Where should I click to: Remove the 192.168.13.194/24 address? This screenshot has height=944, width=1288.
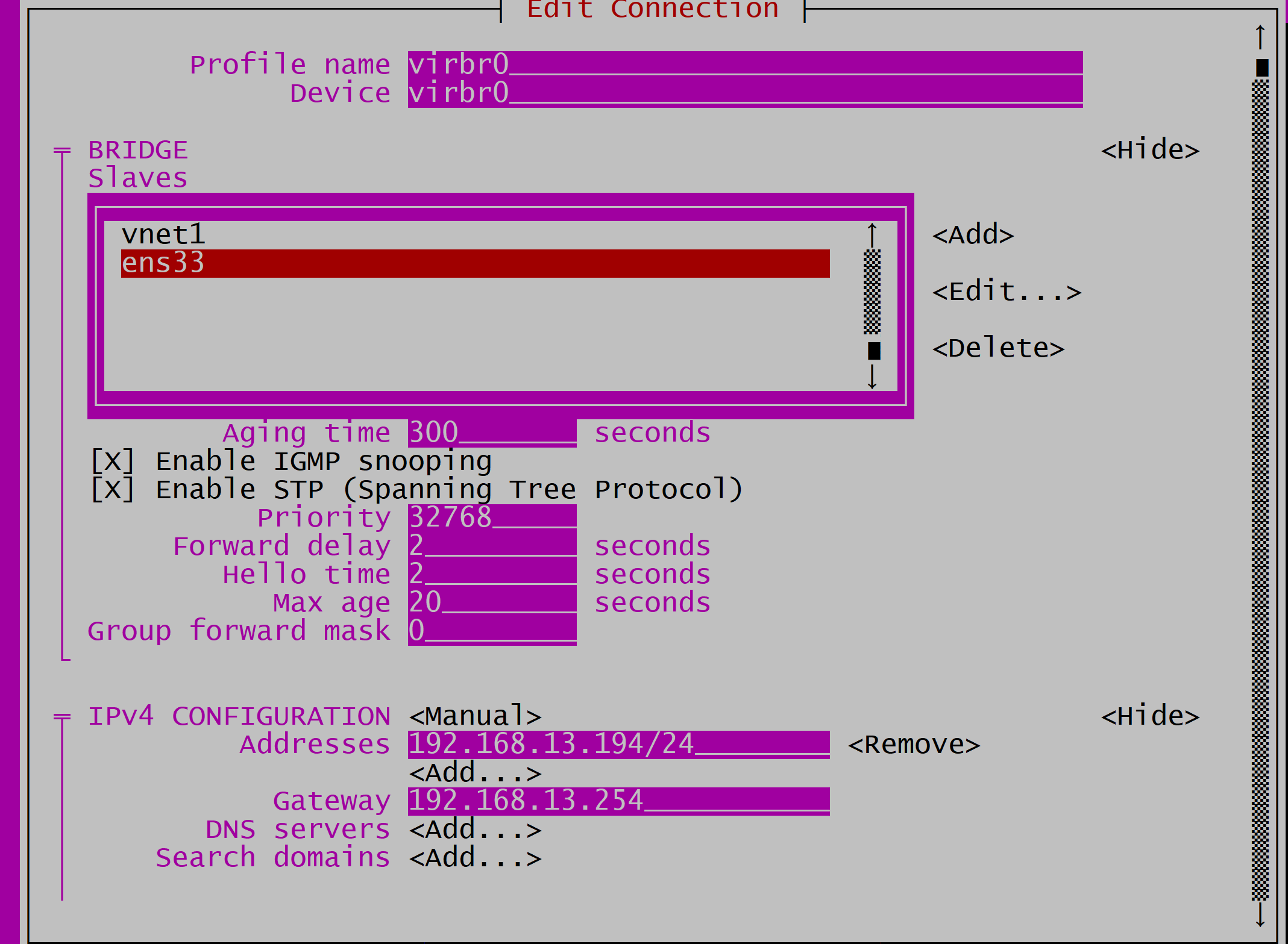(914, 745)
